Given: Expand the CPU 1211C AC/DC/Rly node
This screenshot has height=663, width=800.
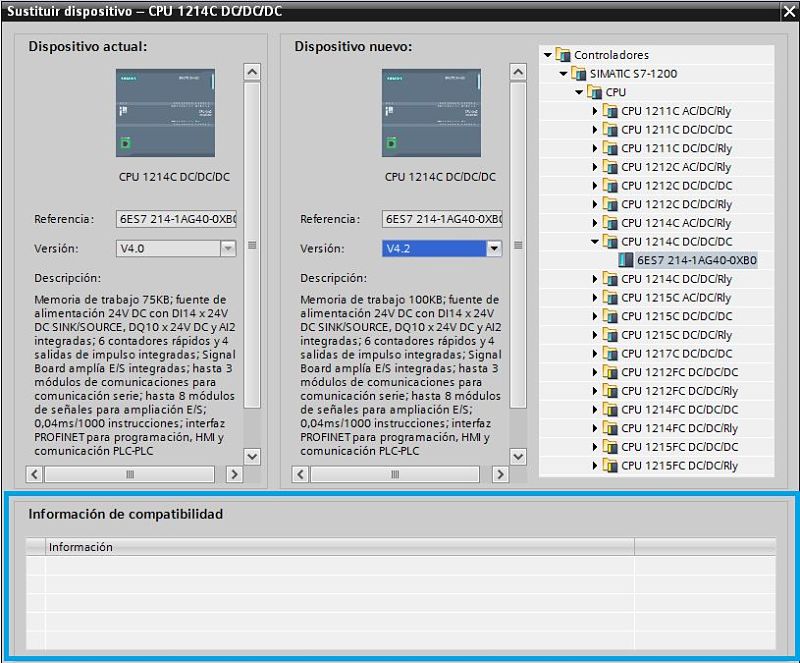Looking at the screenshot, I should coord(595,111).
